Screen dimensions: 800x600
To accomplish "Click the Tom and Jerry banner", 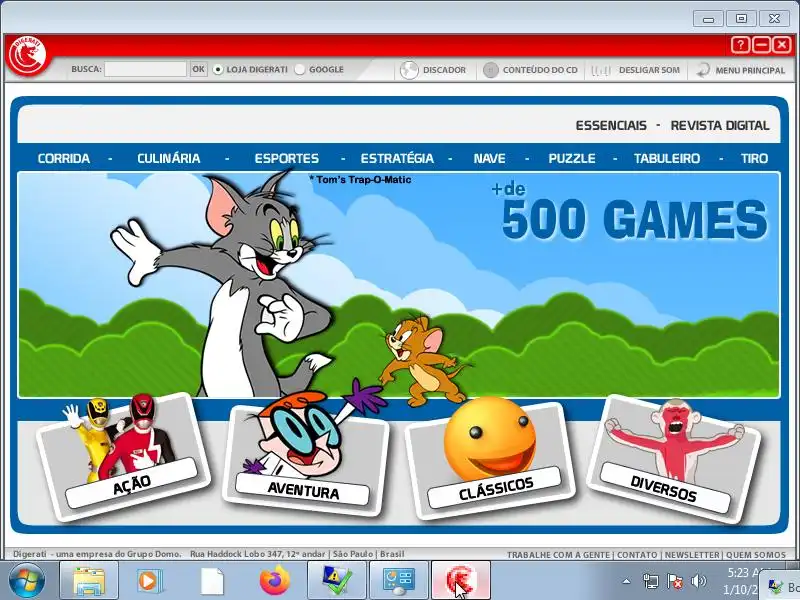I will (398, 285).
